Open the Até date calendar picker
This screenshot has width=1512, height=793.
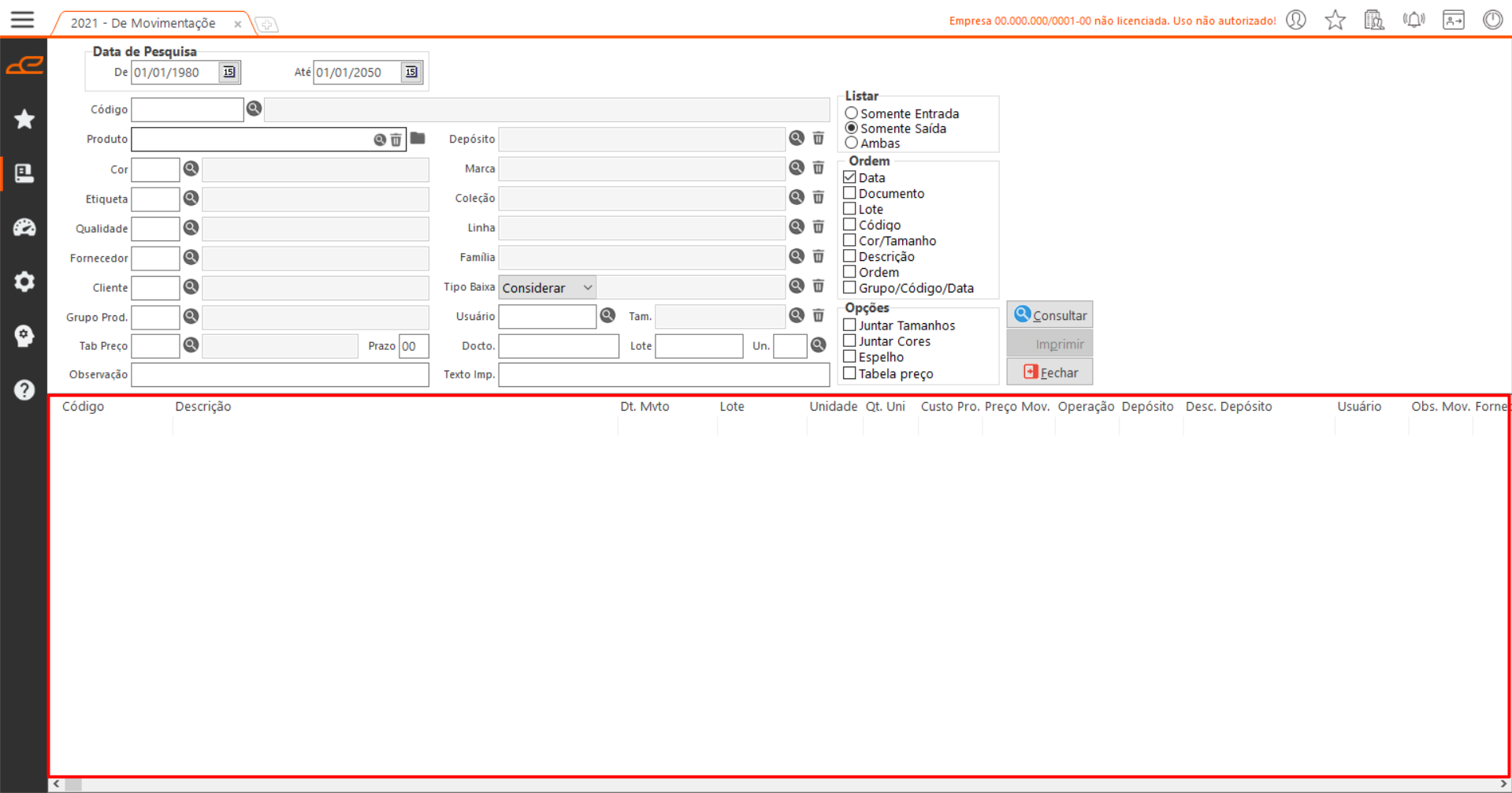coord(411,73)
